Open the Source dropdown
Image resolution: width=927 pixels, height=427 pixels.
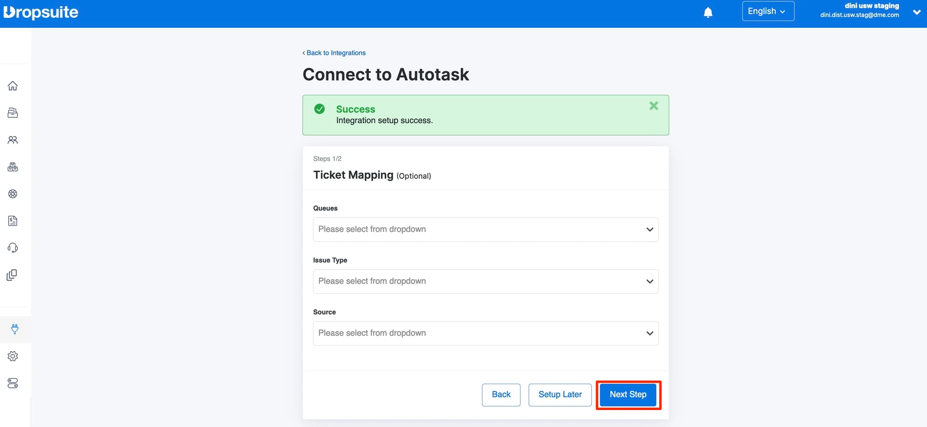pos(485,333)
